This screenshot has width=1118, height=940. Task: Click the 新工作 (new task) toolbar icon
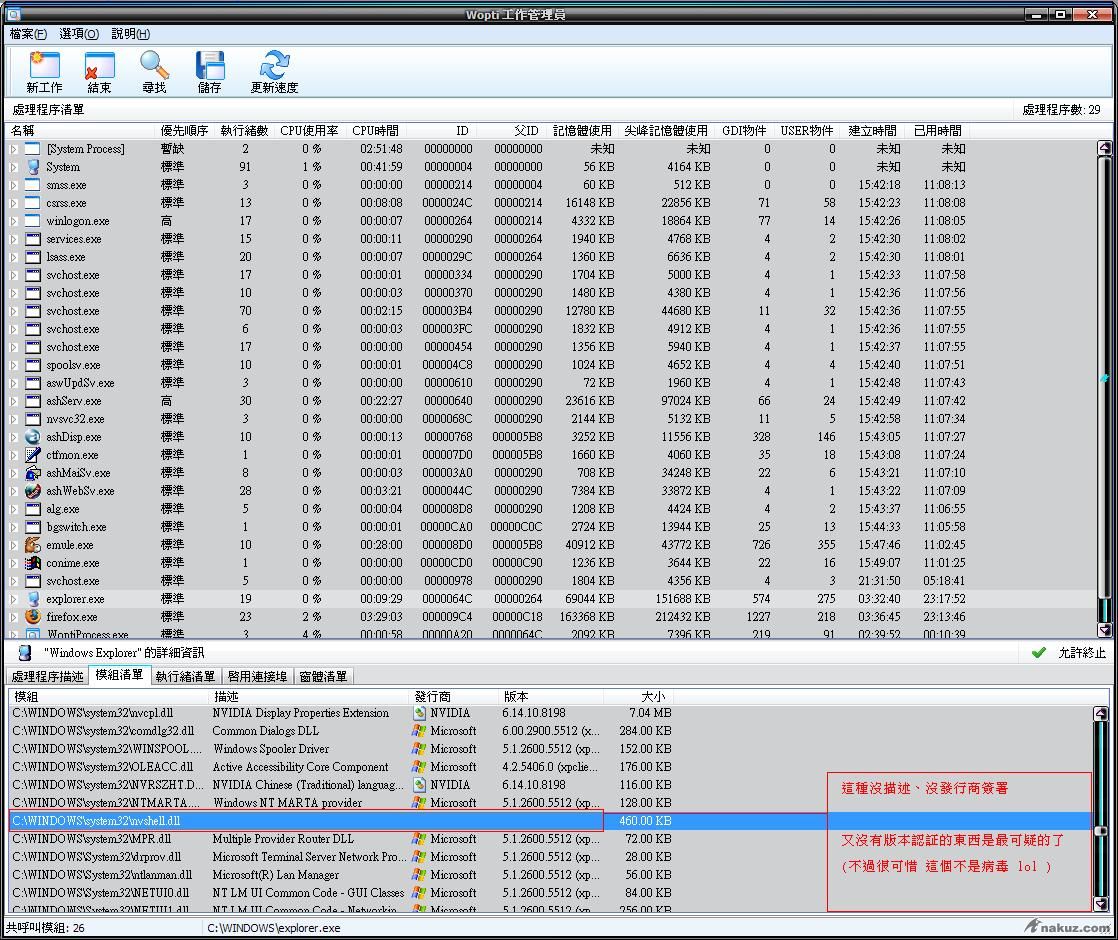point(44,66)
